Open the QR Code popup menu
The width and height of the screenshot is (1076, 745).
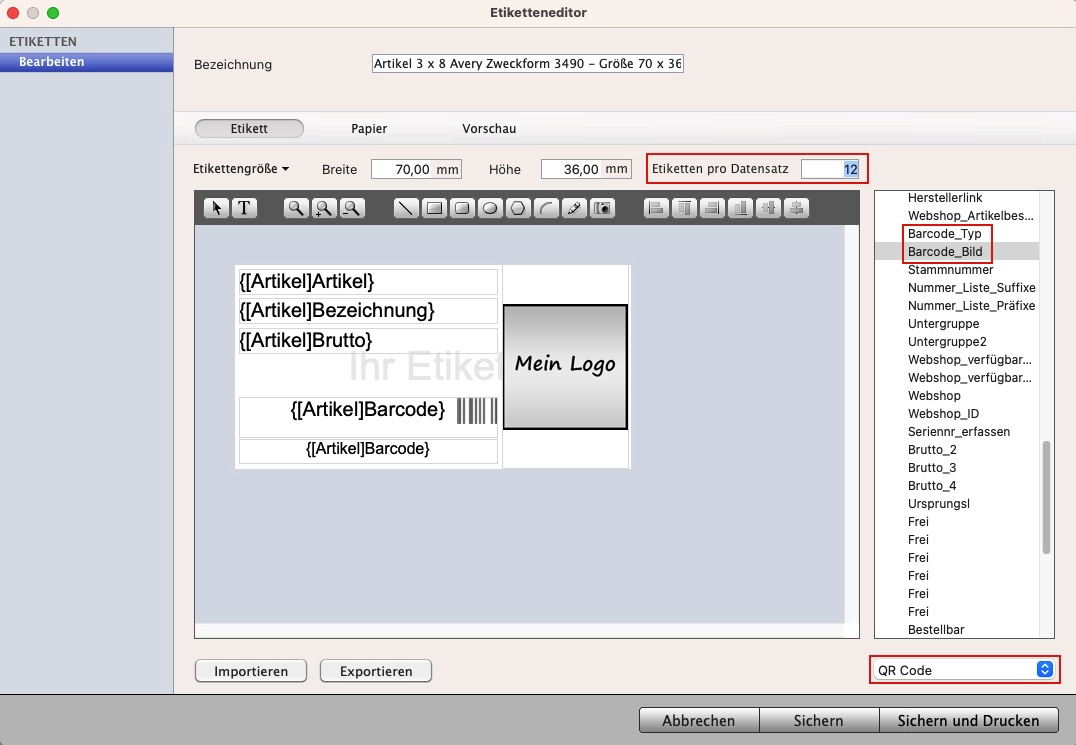964,670
